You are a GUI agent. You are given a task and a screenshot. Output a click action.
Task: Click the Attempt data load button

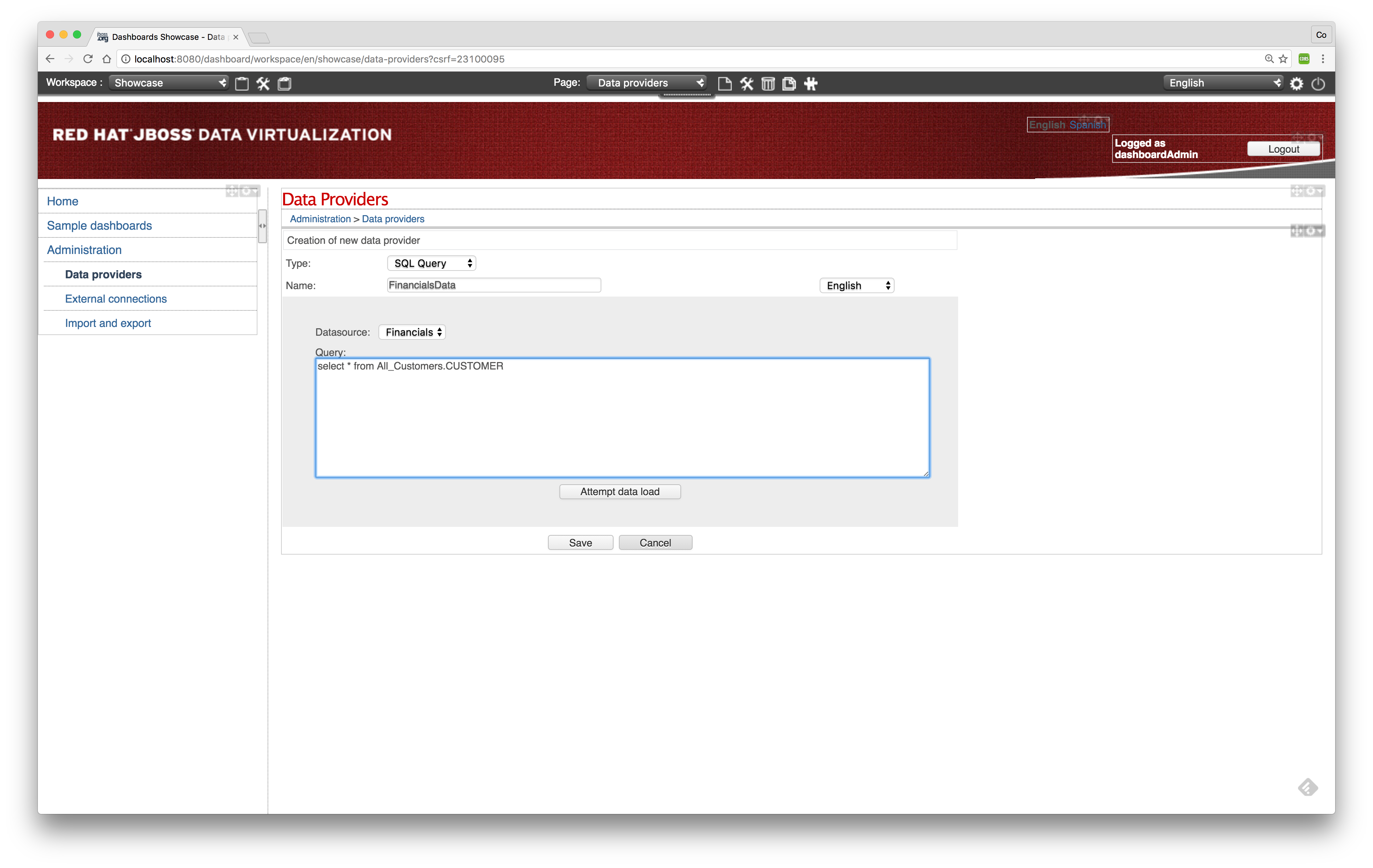620,491
